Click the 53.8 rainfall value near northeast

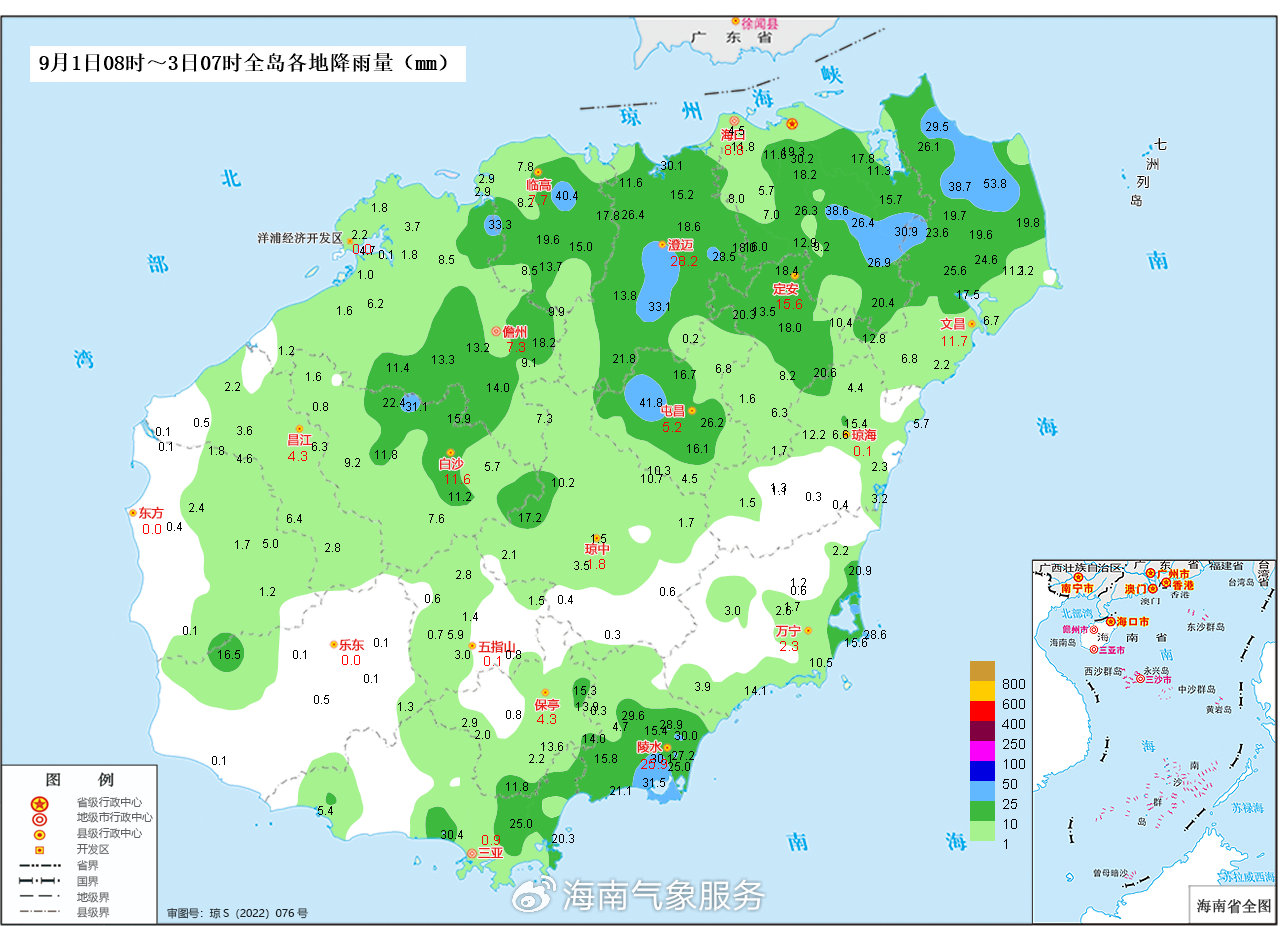[x=994, y=184]
